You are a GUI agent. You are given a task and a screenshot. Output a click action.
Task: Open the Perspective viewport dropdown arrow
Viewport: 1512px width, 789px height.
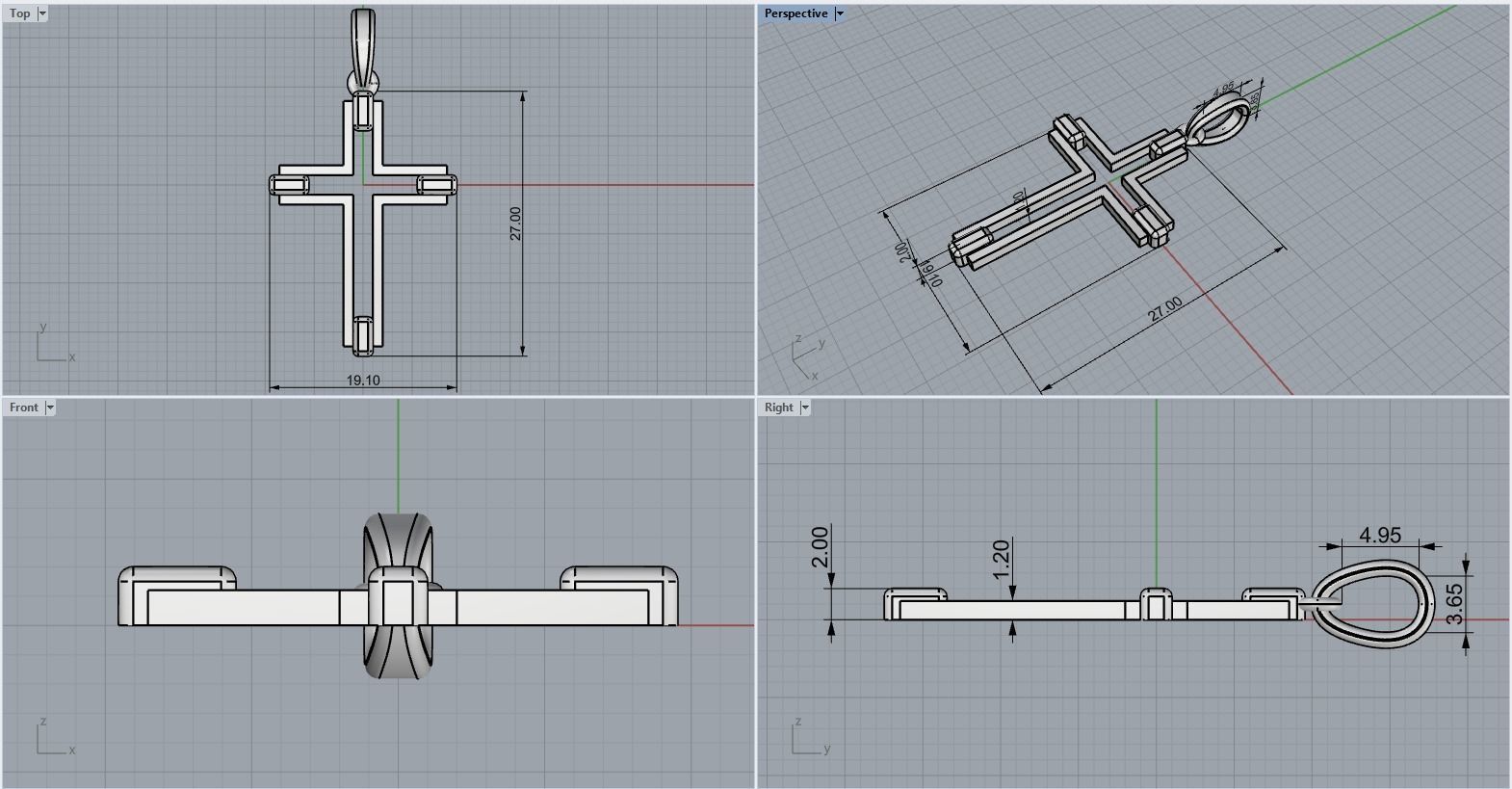pos(839,13)
